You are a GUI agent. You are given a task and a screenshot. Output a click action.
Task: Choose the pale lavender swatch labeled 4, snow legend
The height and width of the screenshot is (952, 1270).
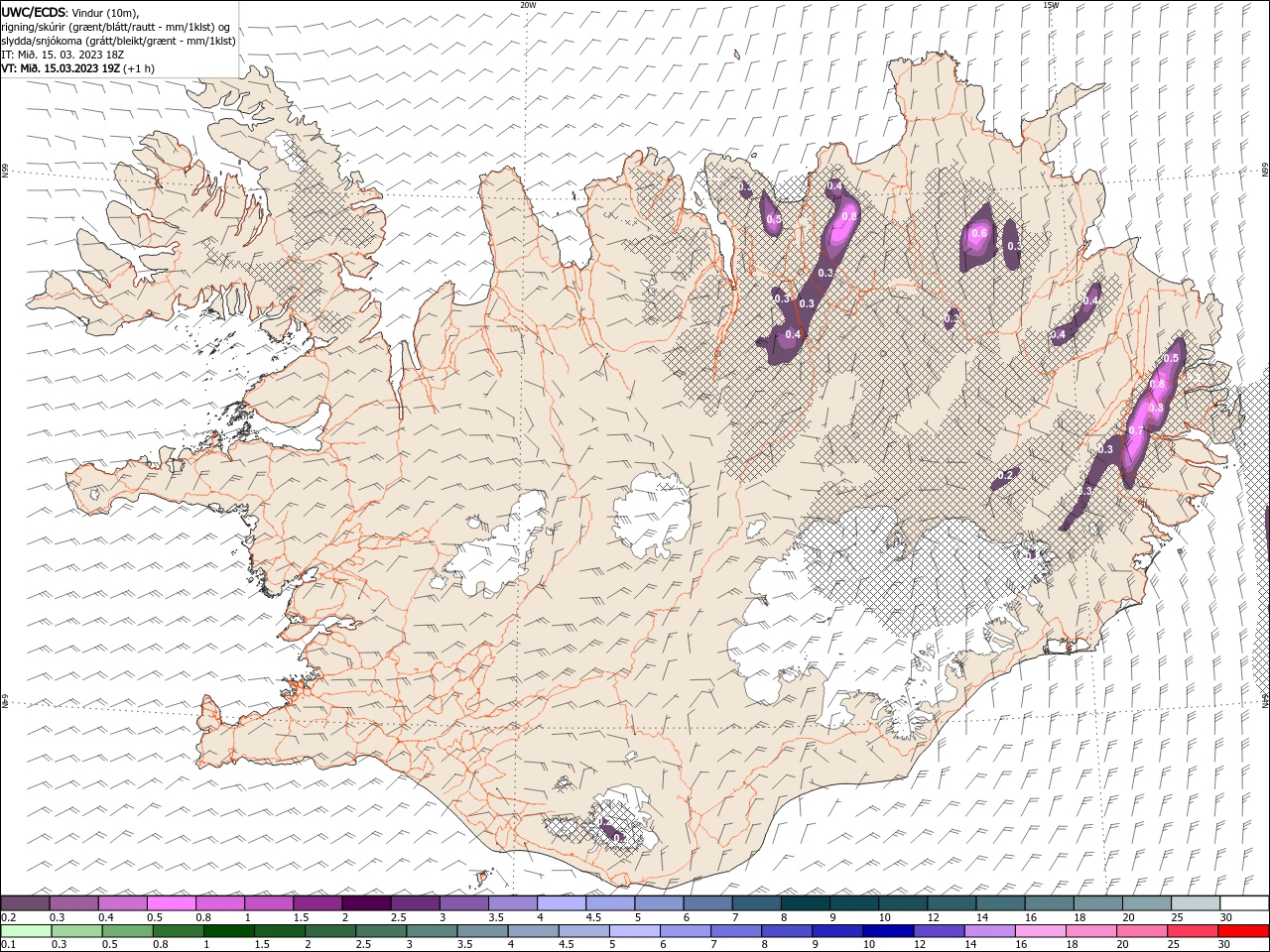pyautogui.click(x=562, y=903)
